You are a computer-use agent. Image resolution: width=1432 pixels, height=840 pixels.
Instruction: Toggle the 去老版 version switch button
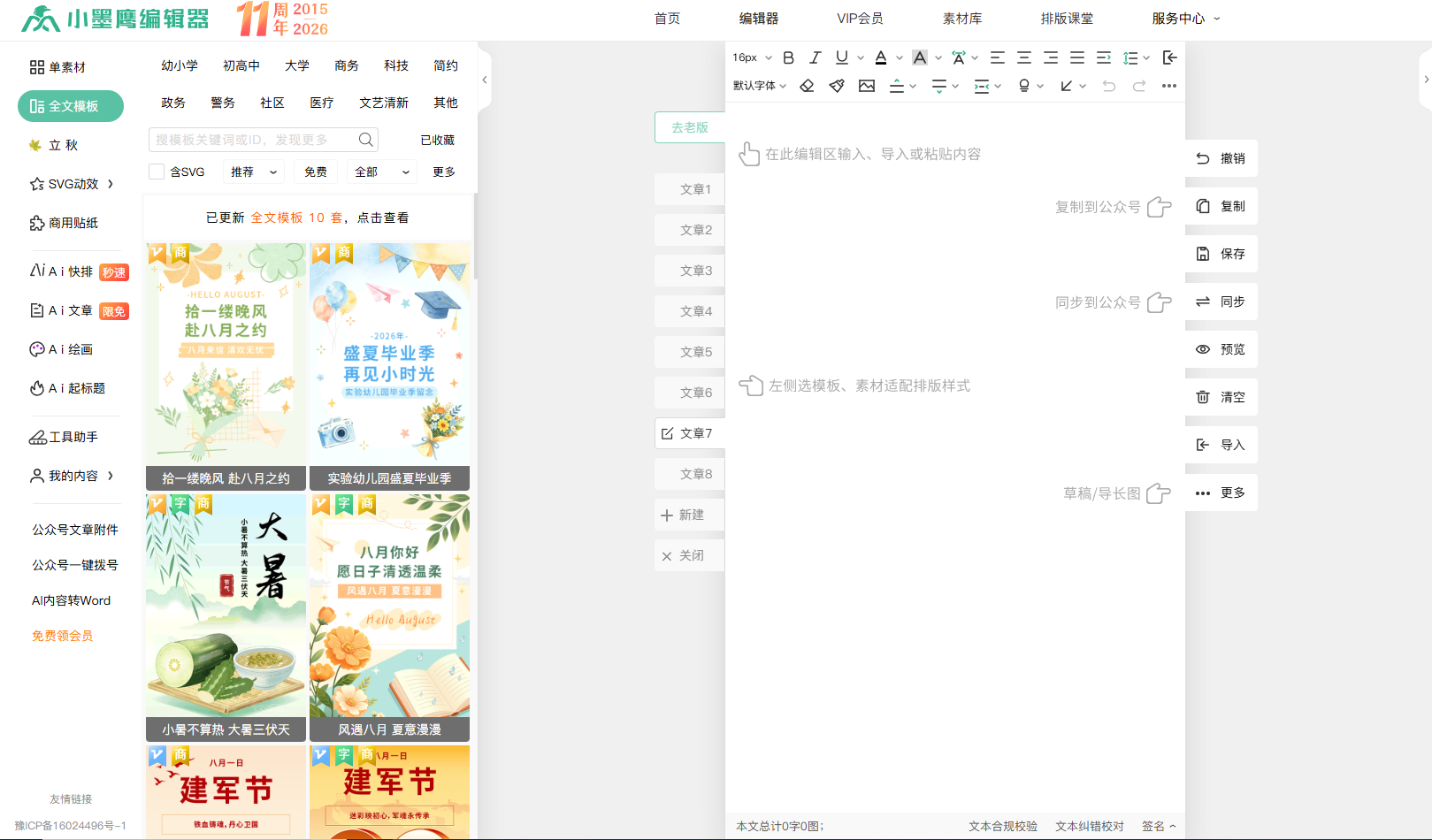click(x=690, y=127)
